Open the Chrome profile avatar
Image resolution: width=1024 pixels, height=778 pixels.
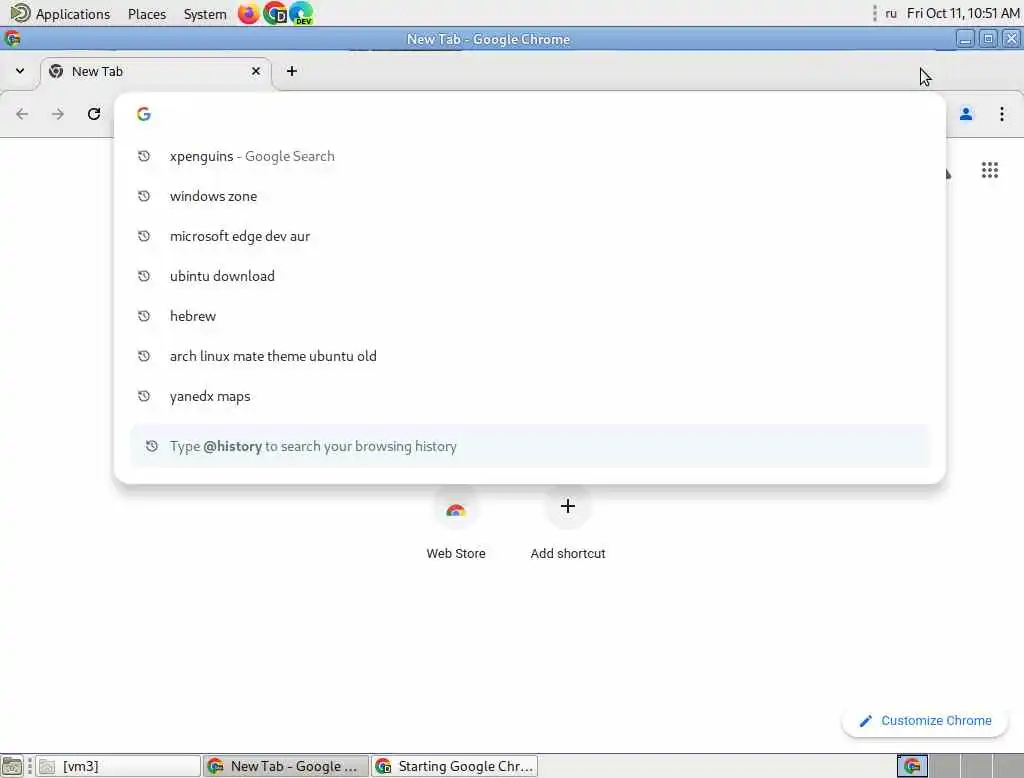pyautogui.click(x=966, y=114)
